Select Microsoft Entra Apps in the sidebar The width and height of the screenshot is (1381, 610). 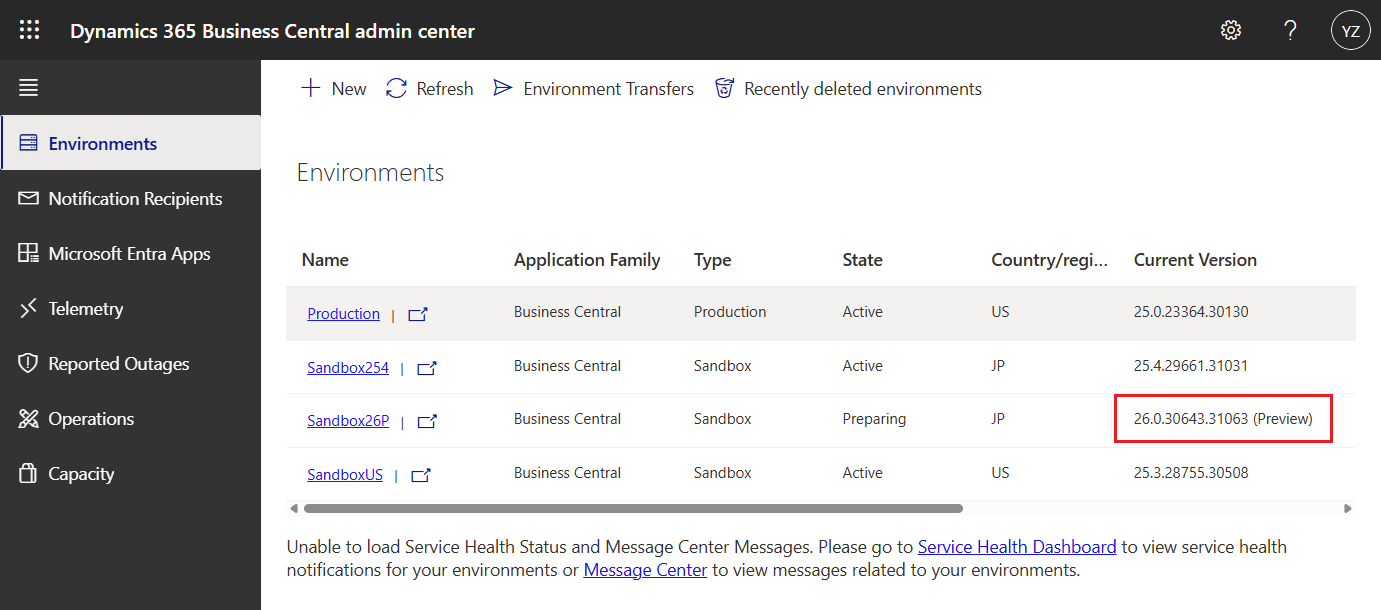point(128,253)
